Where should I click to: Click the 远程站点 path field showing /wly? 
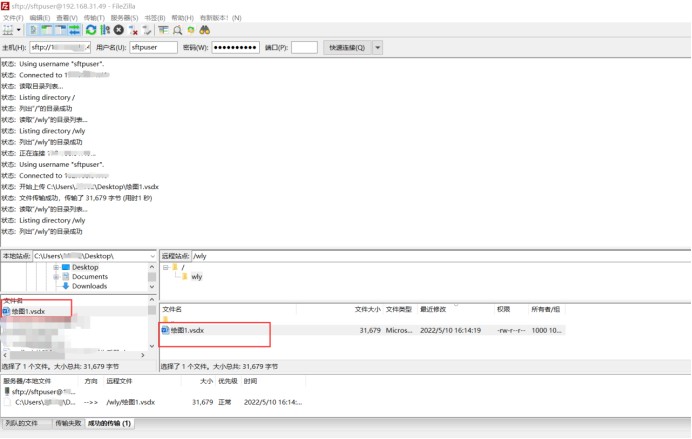tap(440, 256)
